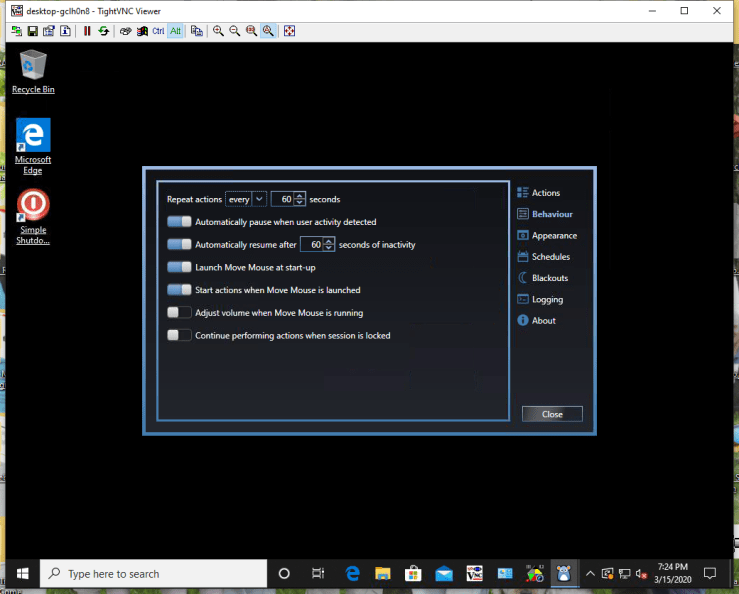Toggle TightVNC full-screen mode
Screen dimensions: 739x594
pyautogui.click(x=290, y=31)
